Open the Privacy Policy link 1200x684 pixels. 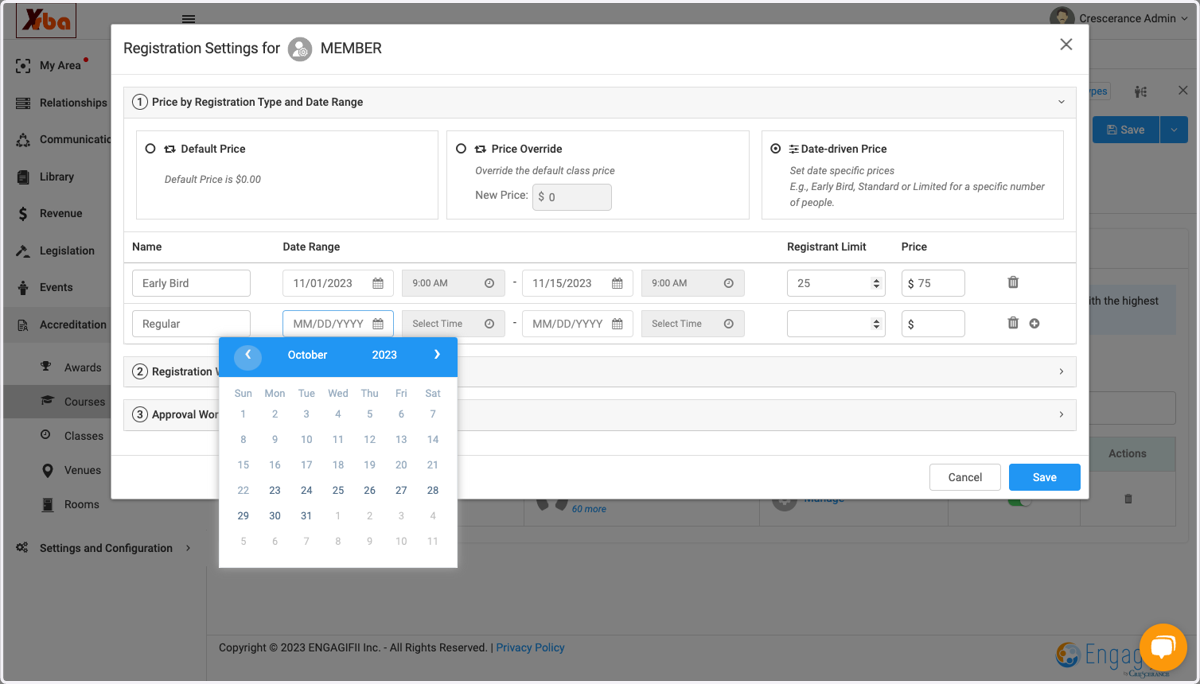[x=530, y=648]
